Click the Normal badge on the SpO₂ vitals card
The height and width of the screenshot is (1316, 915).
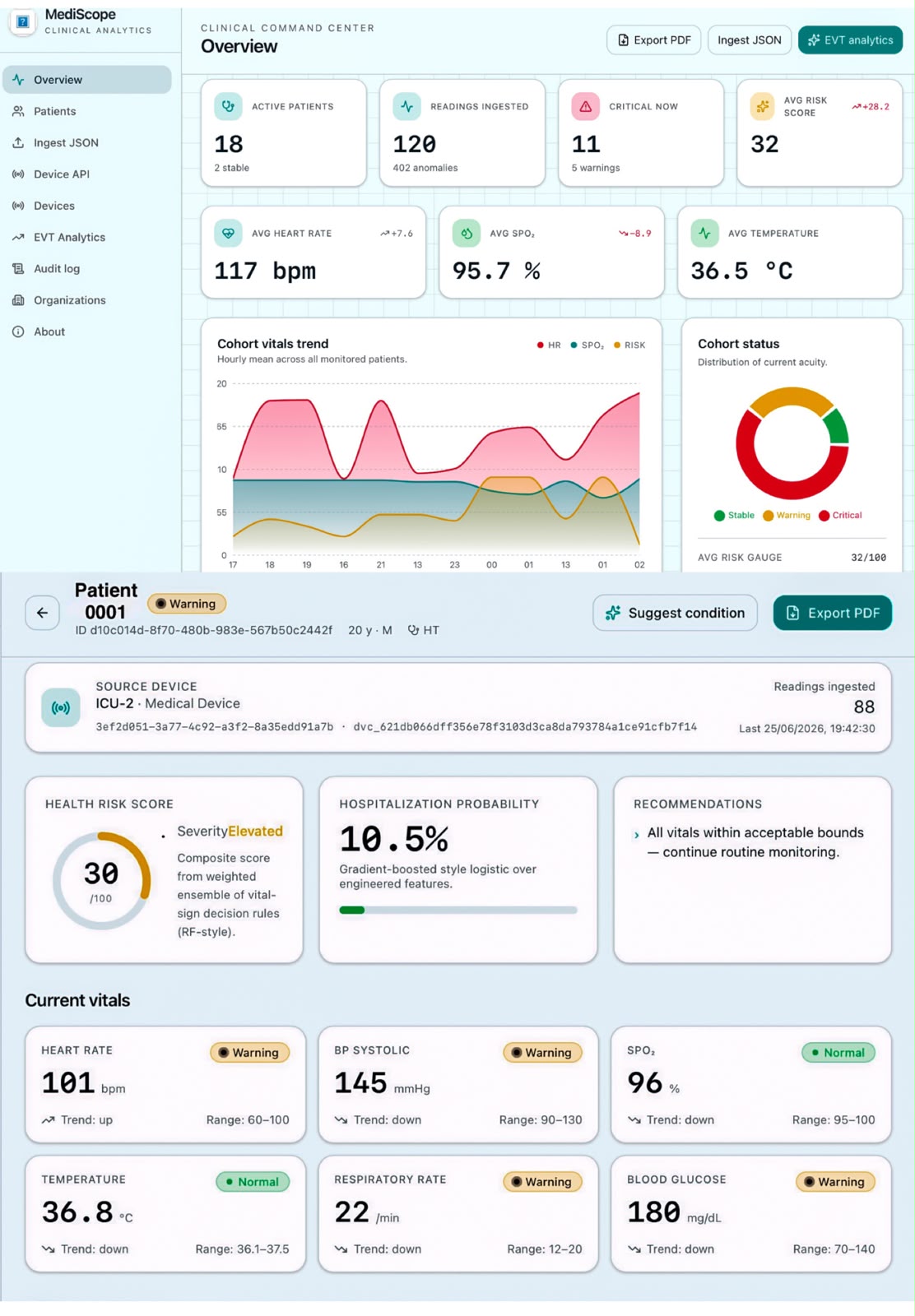(x=838, y=1053)
